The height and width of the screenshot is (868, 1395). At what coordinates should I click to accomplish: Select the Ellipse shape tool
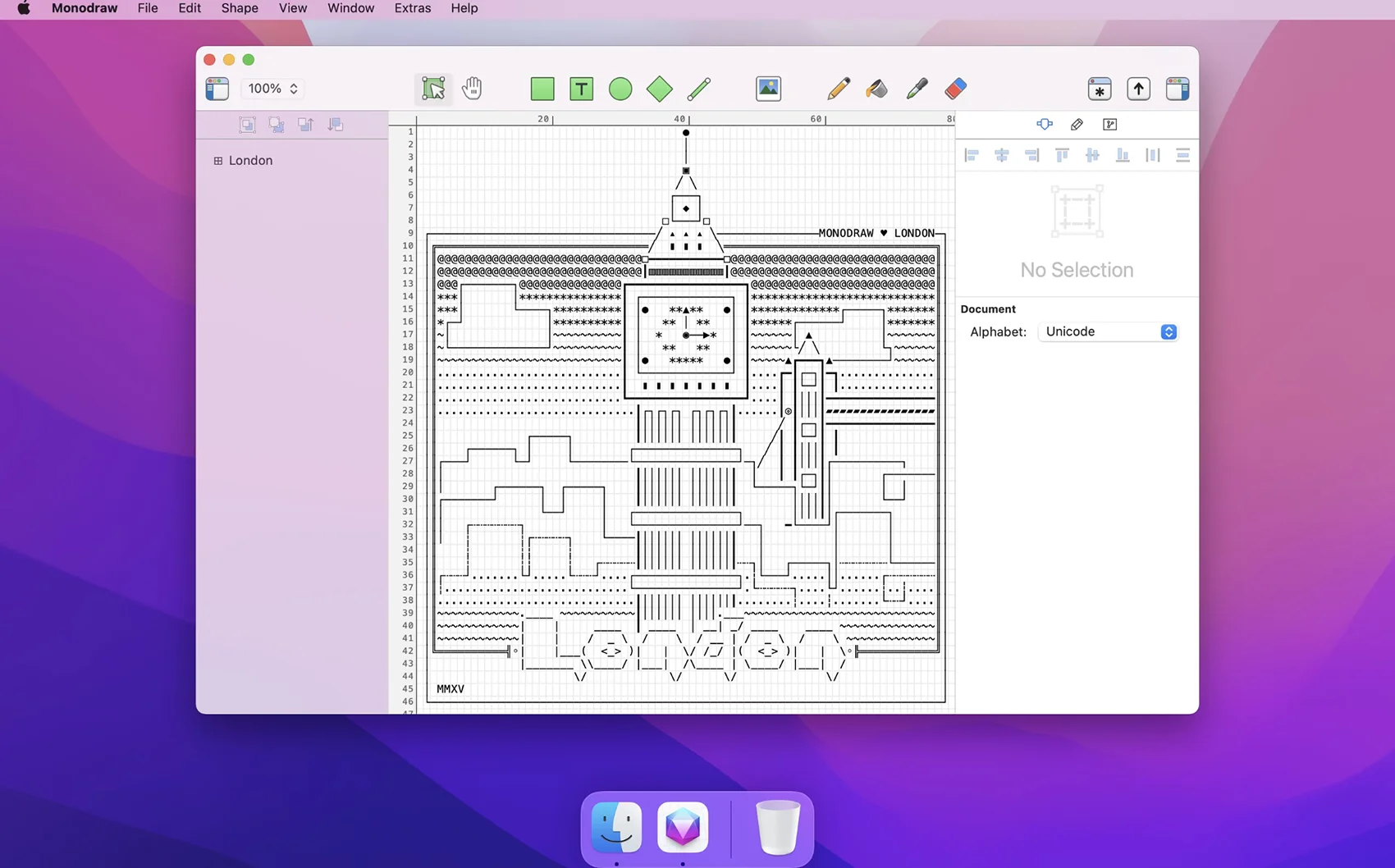point(620,89)
